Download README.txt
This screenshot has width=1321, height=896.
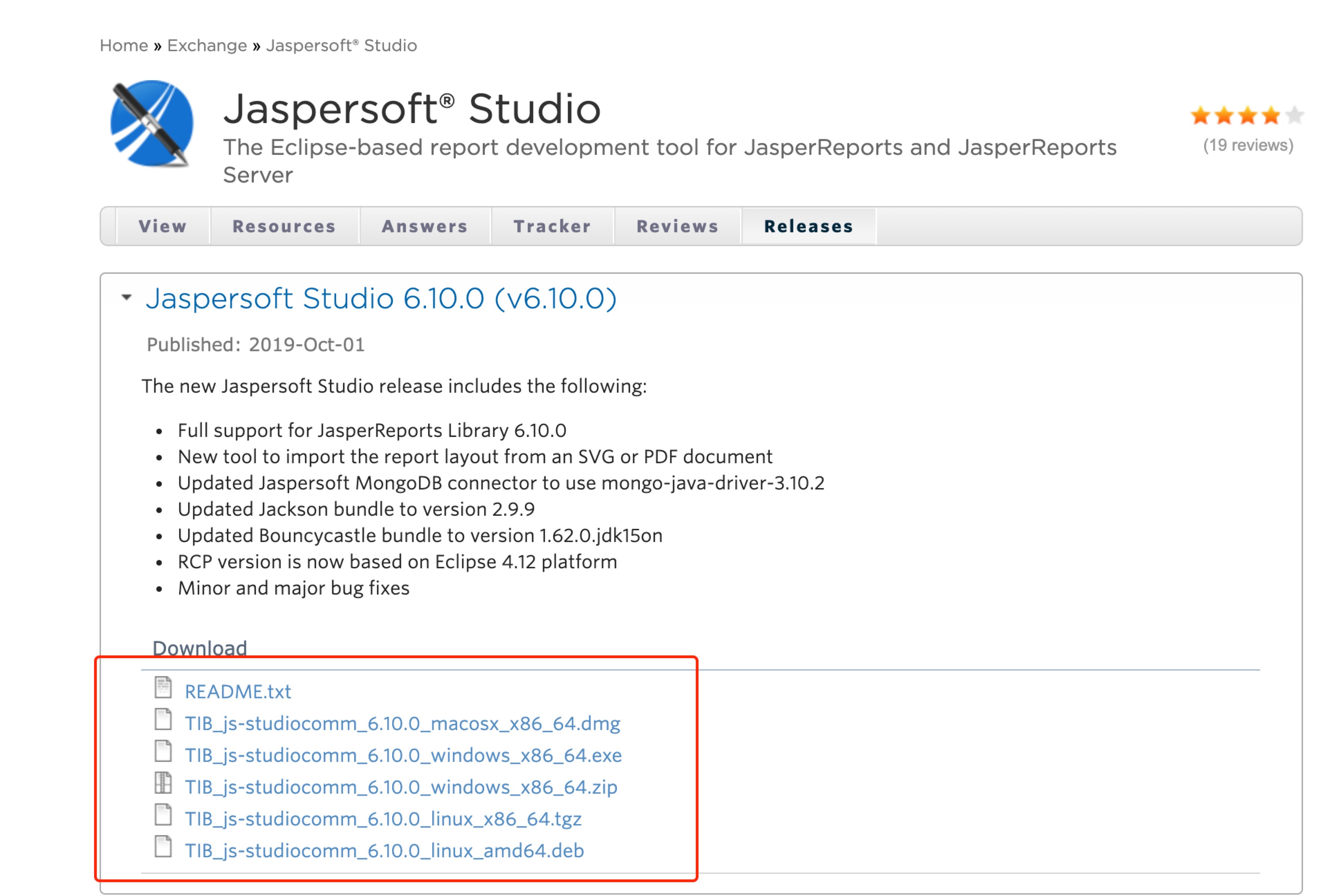(x=238, y=691)
